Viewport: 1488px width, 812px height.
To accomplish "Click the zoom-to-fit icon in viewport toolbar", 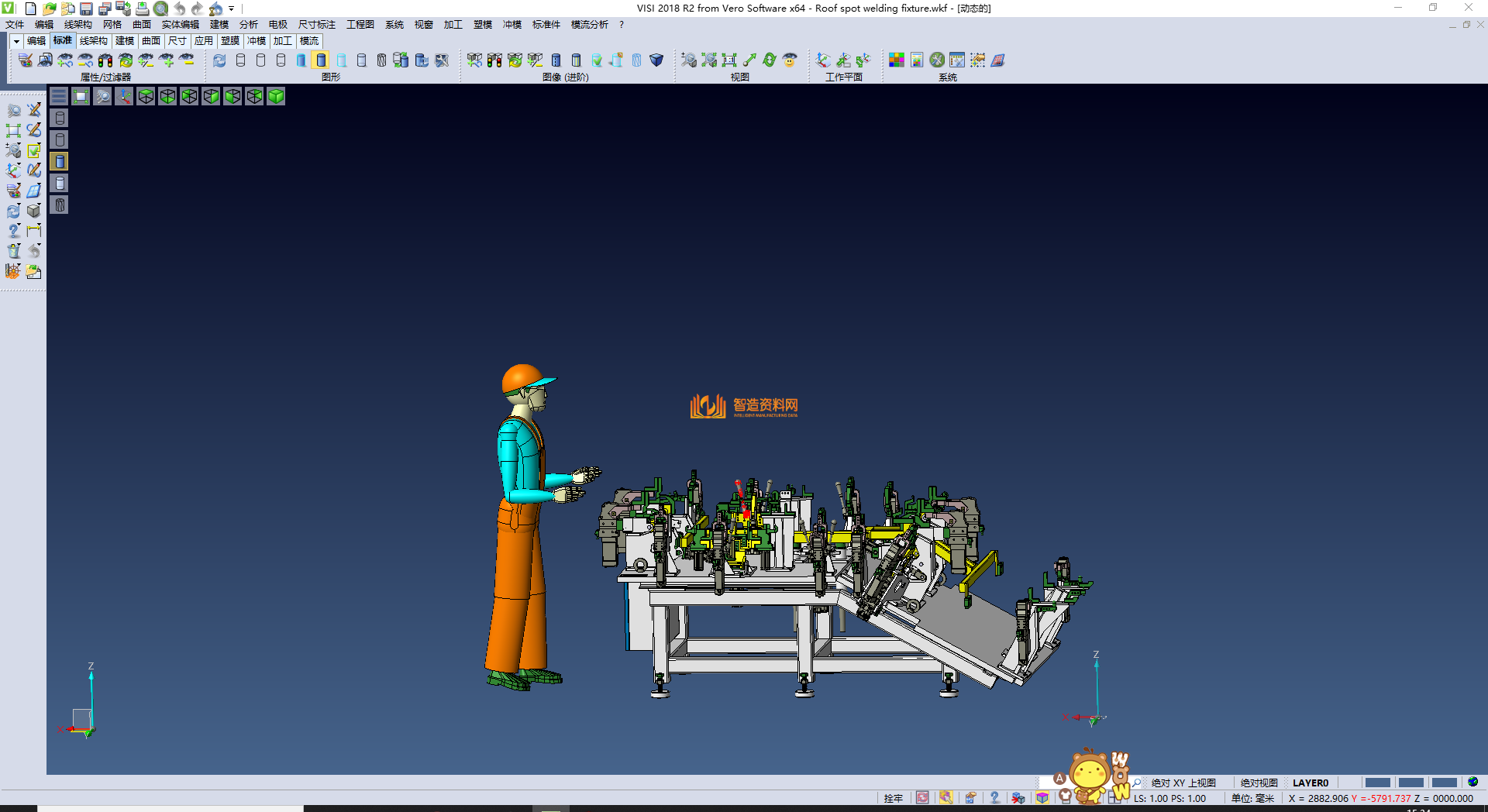I will click(x=102, y=96).
